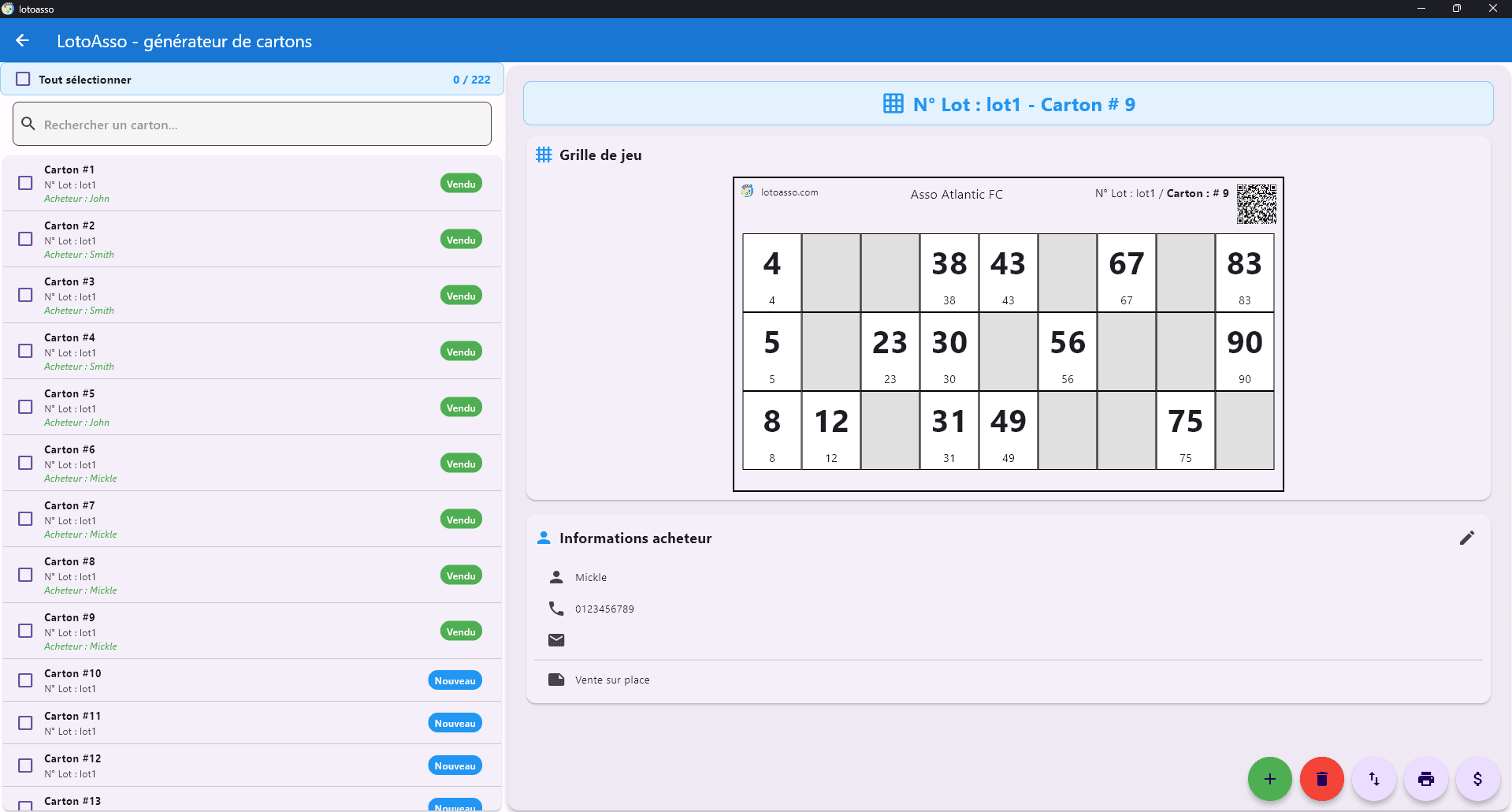1512x812 pixels.
Task: Focus the Rechercher un carton search field
Action: pyautogui.click(x=252, y=125)
